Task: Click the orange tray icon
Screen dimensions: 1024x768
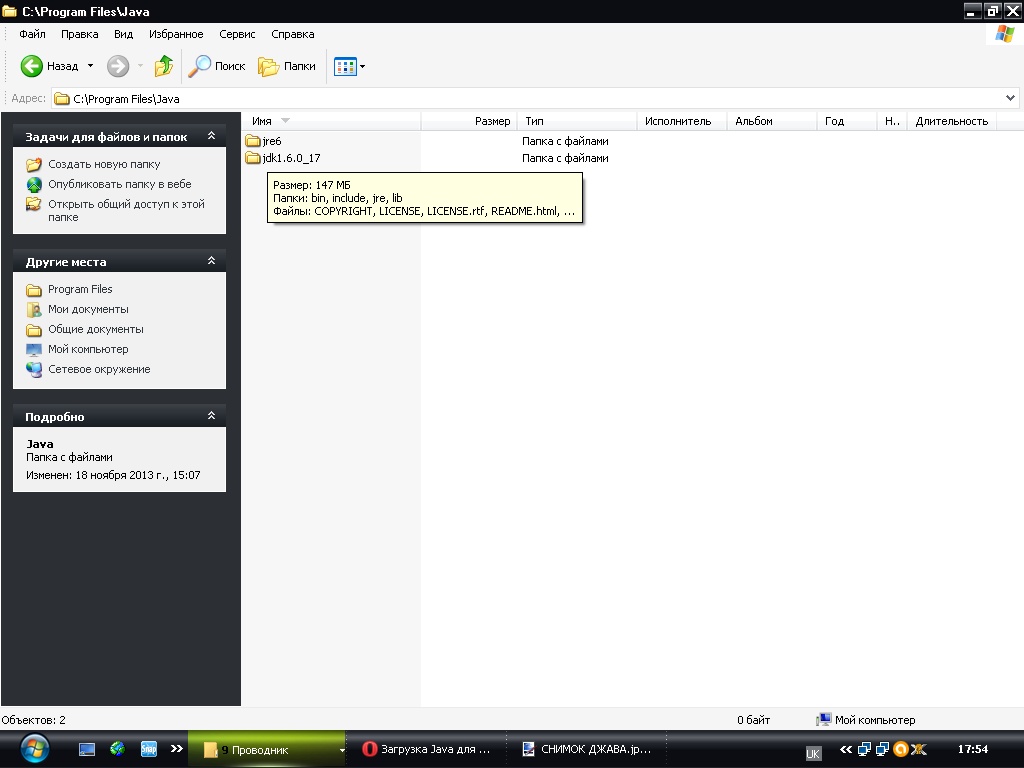Action: 901,749
